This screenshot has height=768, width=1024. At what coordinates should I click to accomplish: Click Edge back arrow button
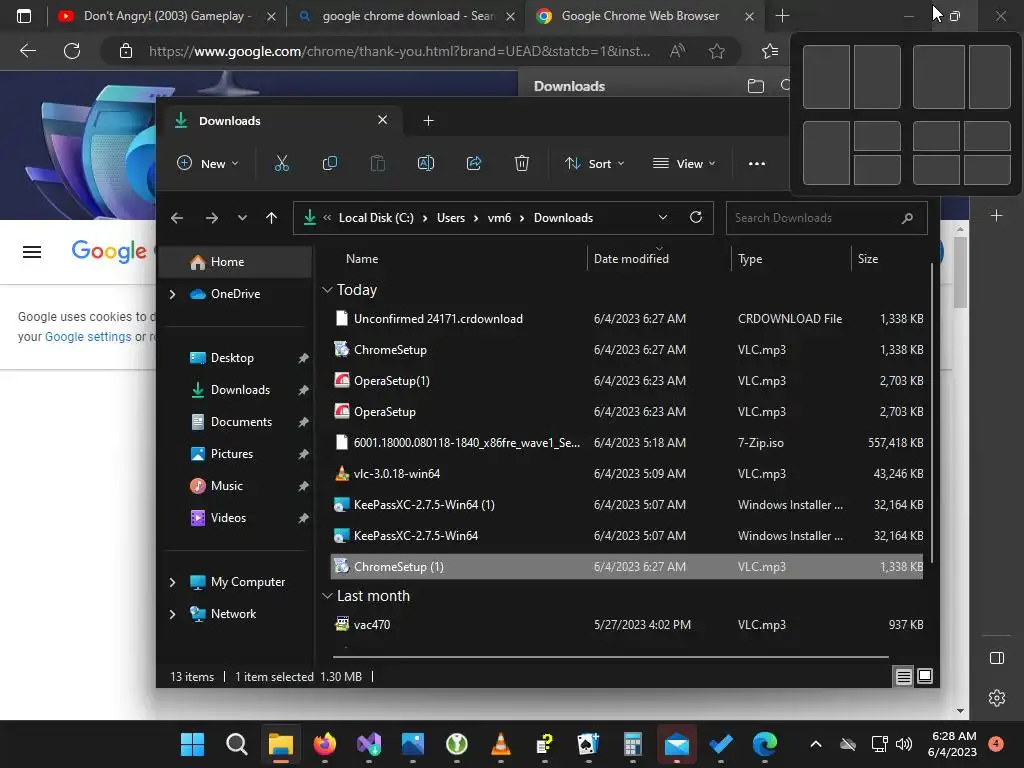pos(28,51)
